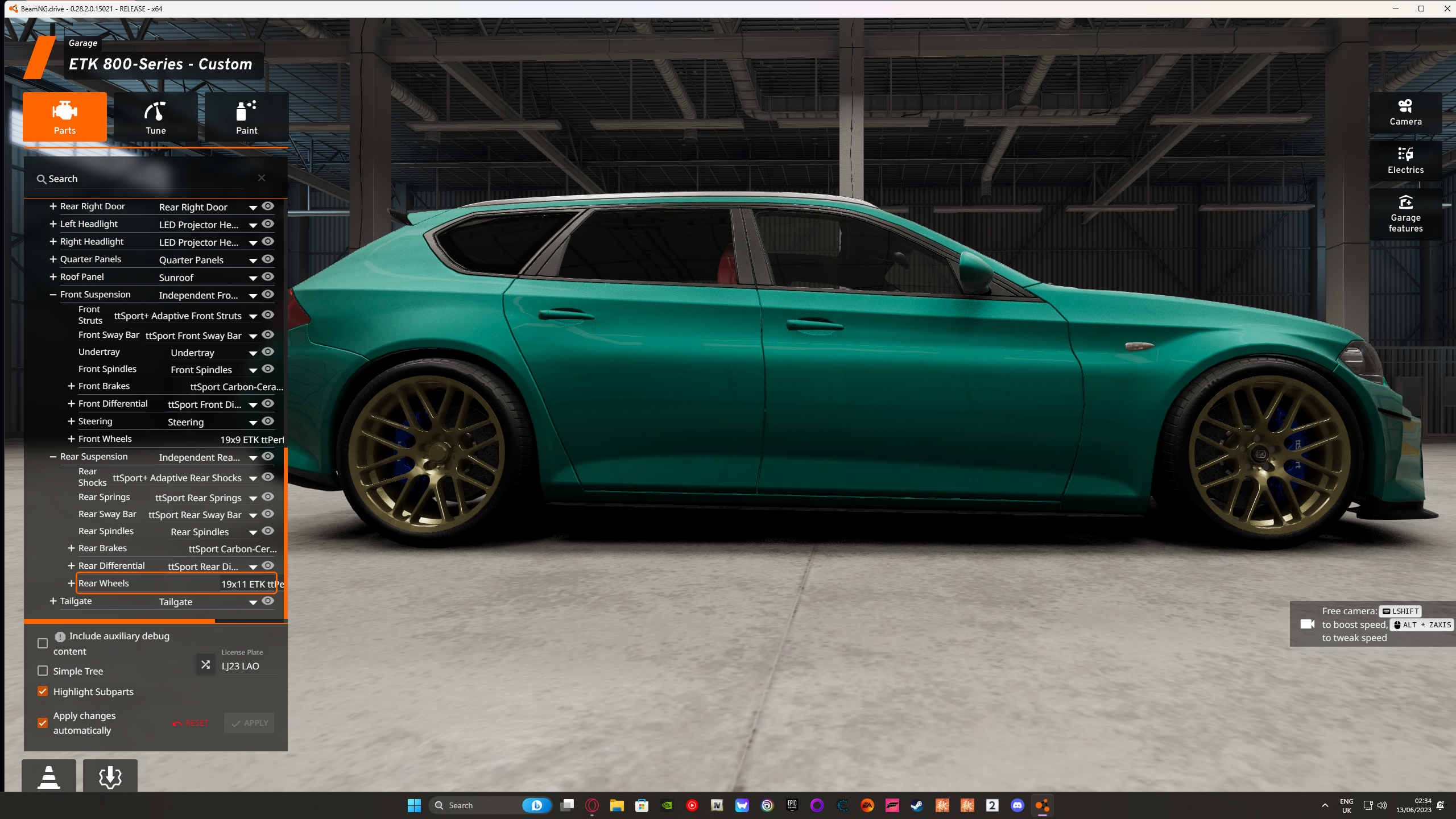
Task: Hide the Roof Panel part via eye icon
Action: 268,277
